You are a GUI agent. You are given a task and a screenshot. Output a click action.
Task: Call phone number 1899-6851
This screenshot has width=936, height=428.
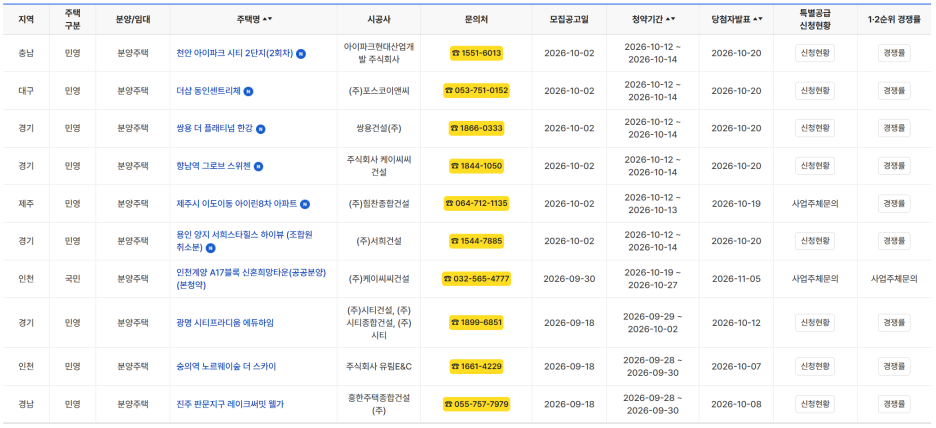[476, 323]
